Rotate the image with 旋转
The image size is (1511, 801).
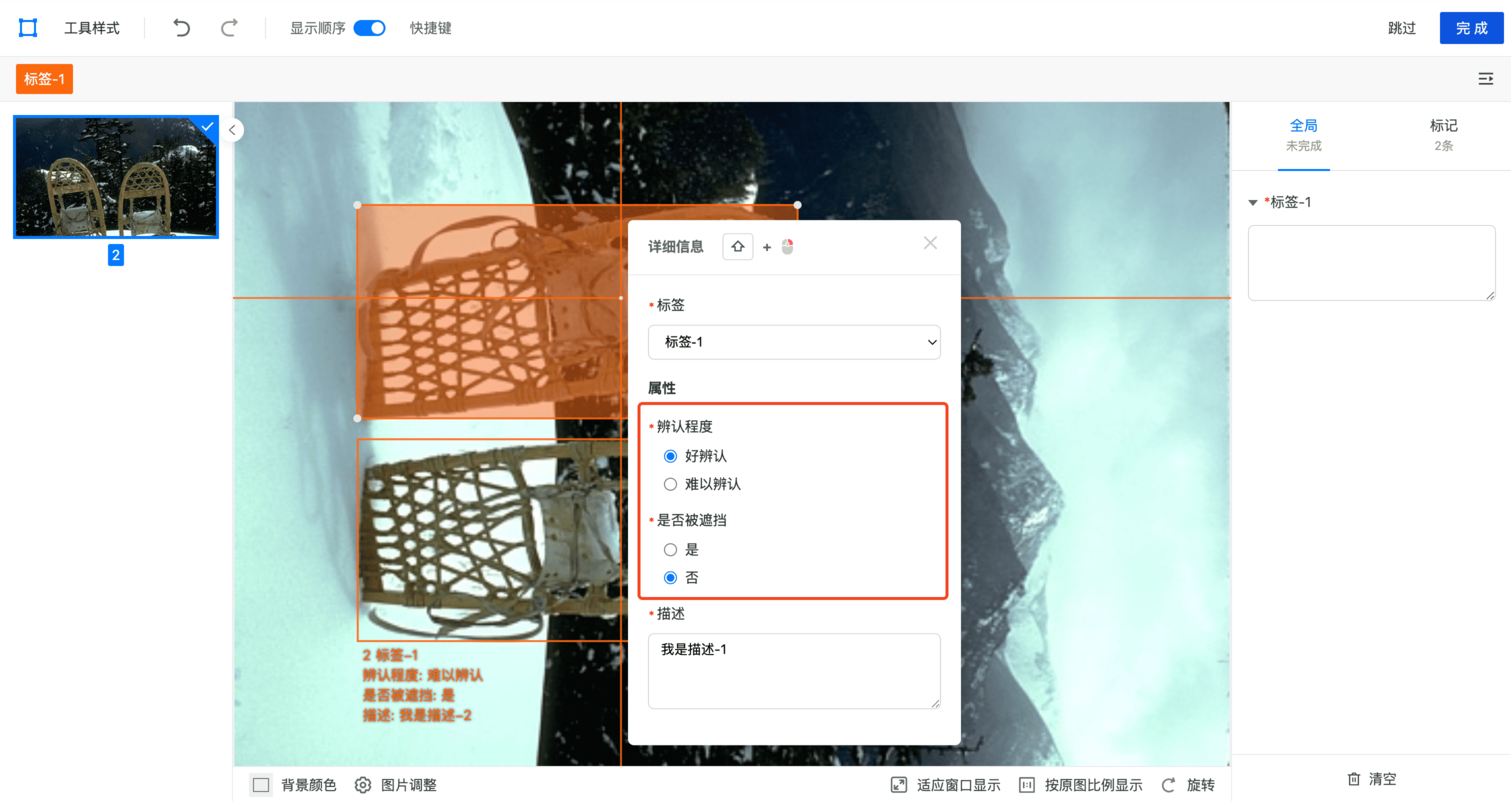pyautogui.click(x=1187, y=785)
